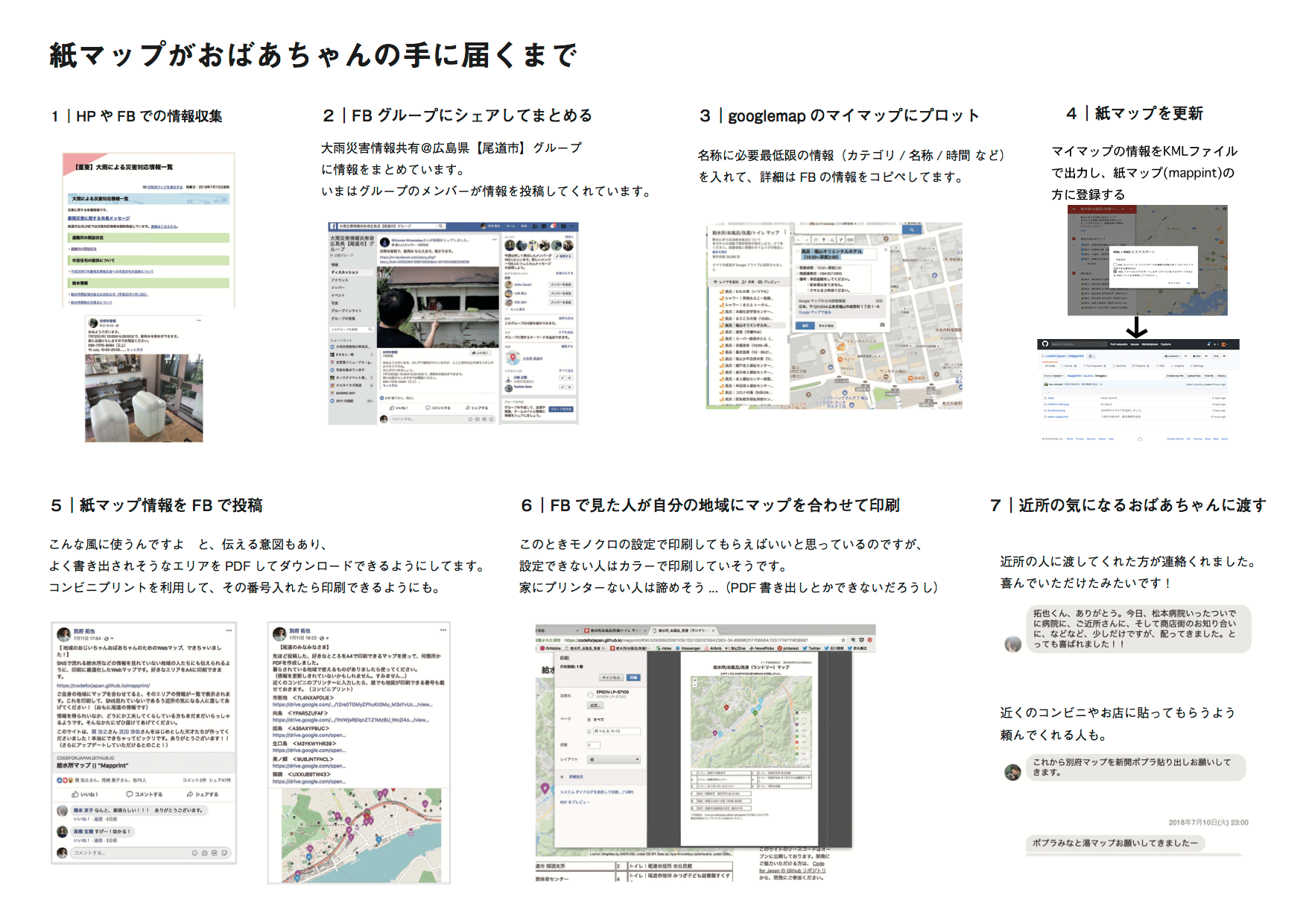Click the 部数 copies field in the print dialog

coord(593,745)
